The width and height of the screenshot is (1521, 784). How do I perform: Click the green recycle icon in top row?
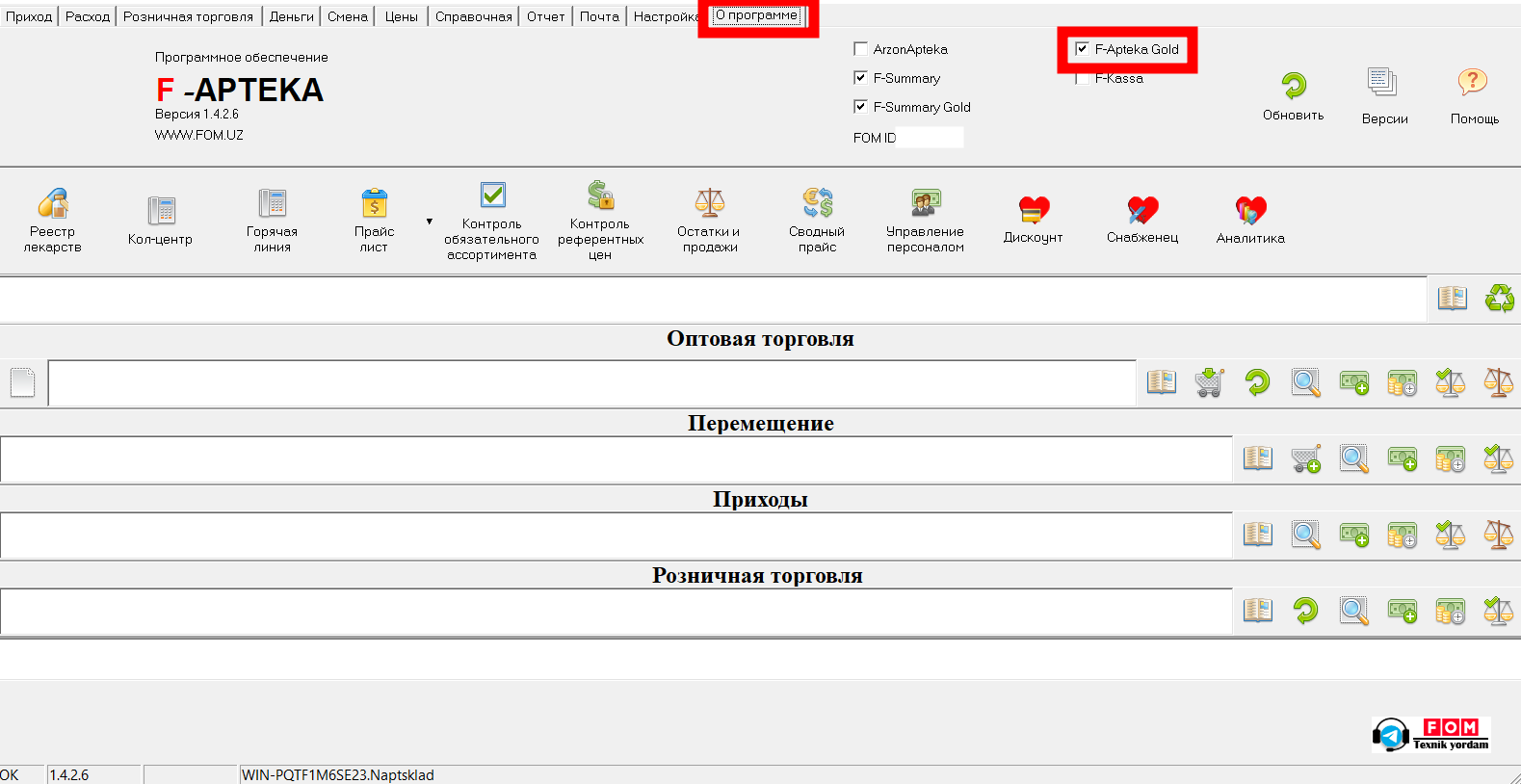[1499, 299]
